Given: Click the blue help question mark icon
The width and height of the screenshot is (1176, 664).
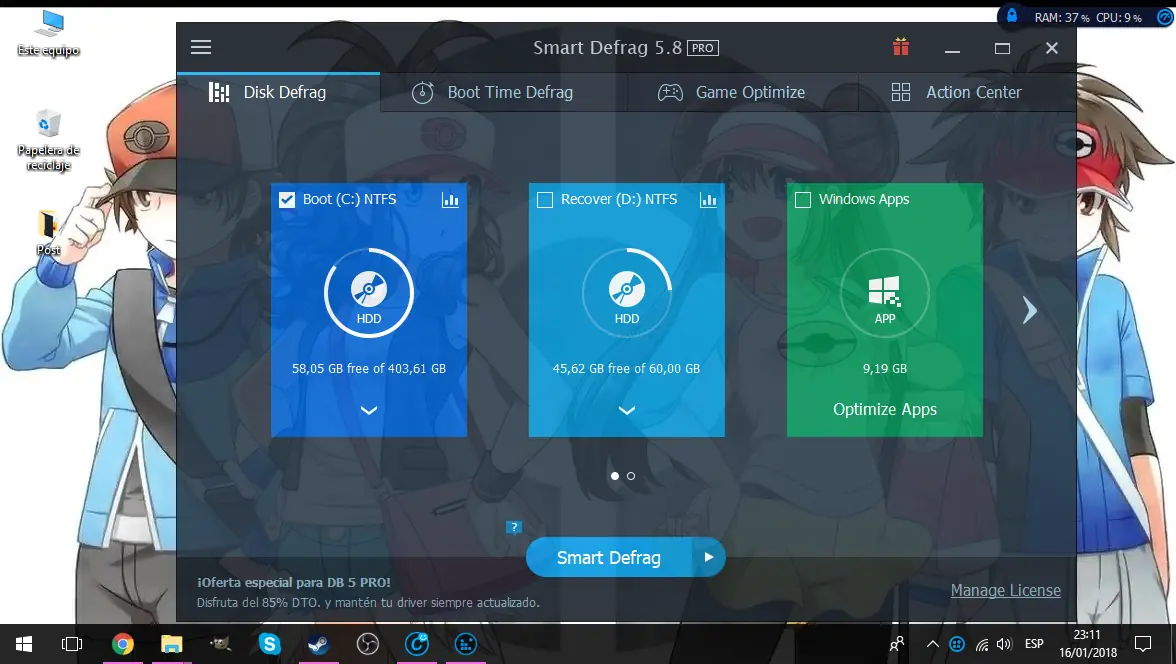Looking at the screenshot, I should [x=514, y=528].
